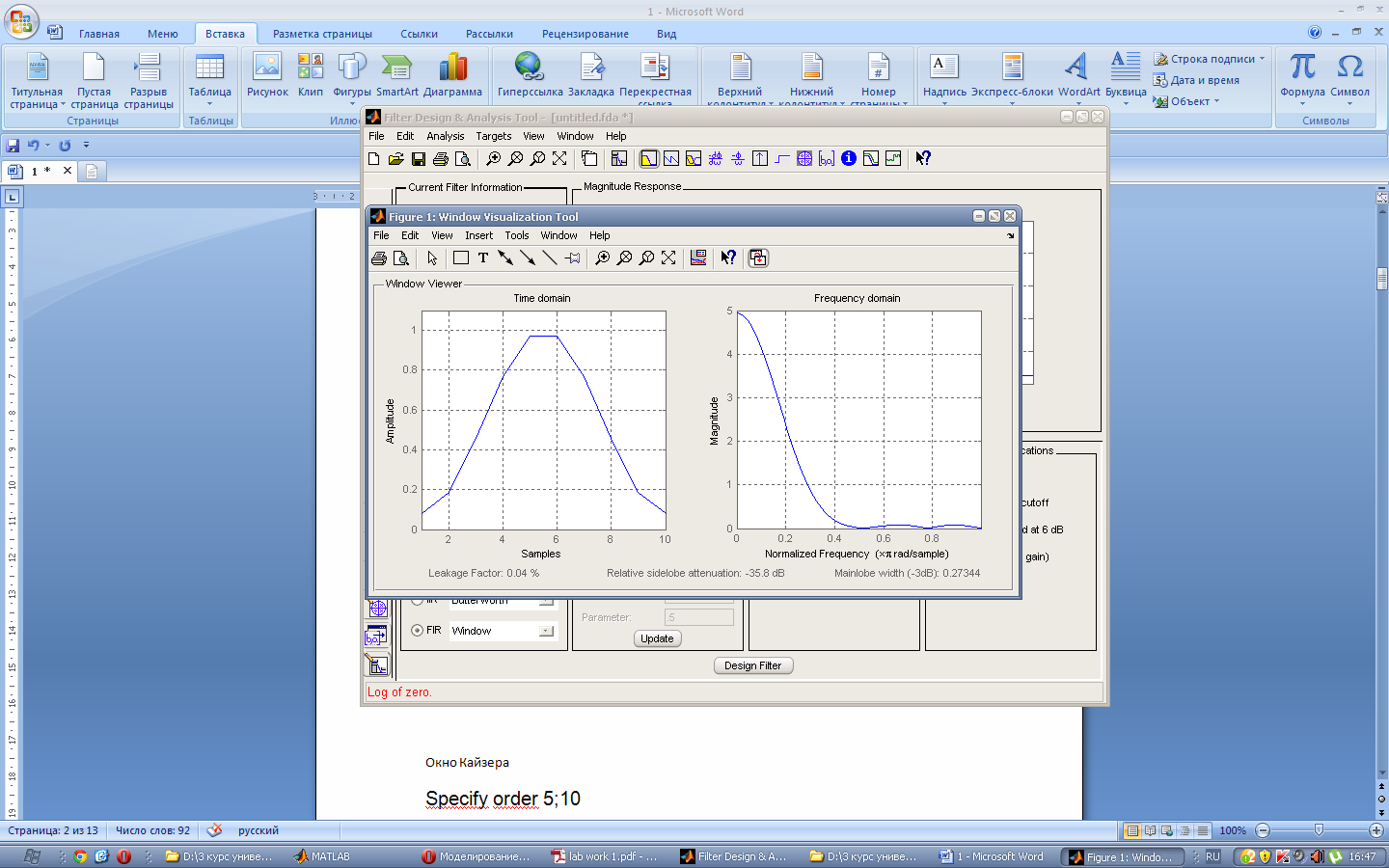
Task: Insert Hyperlink (Гиперссылка) from ribbon
Action: coord(530,75)
